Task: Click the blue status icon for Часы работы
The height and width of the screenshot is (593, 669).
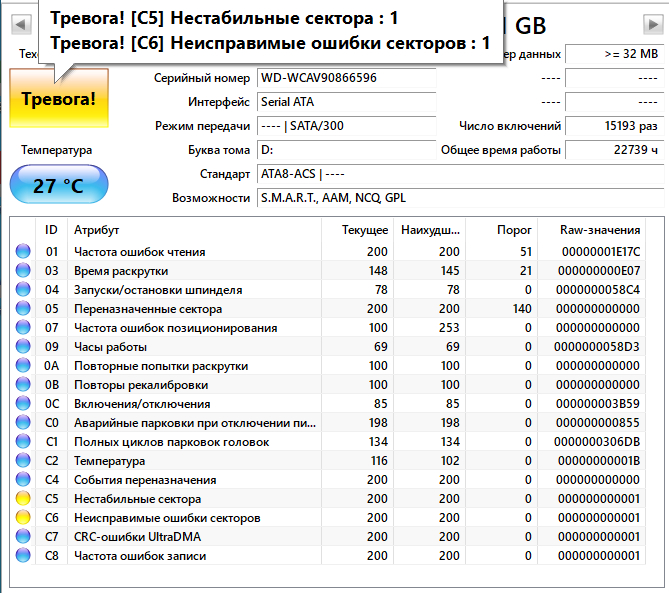Action: [x=23, y=347]
